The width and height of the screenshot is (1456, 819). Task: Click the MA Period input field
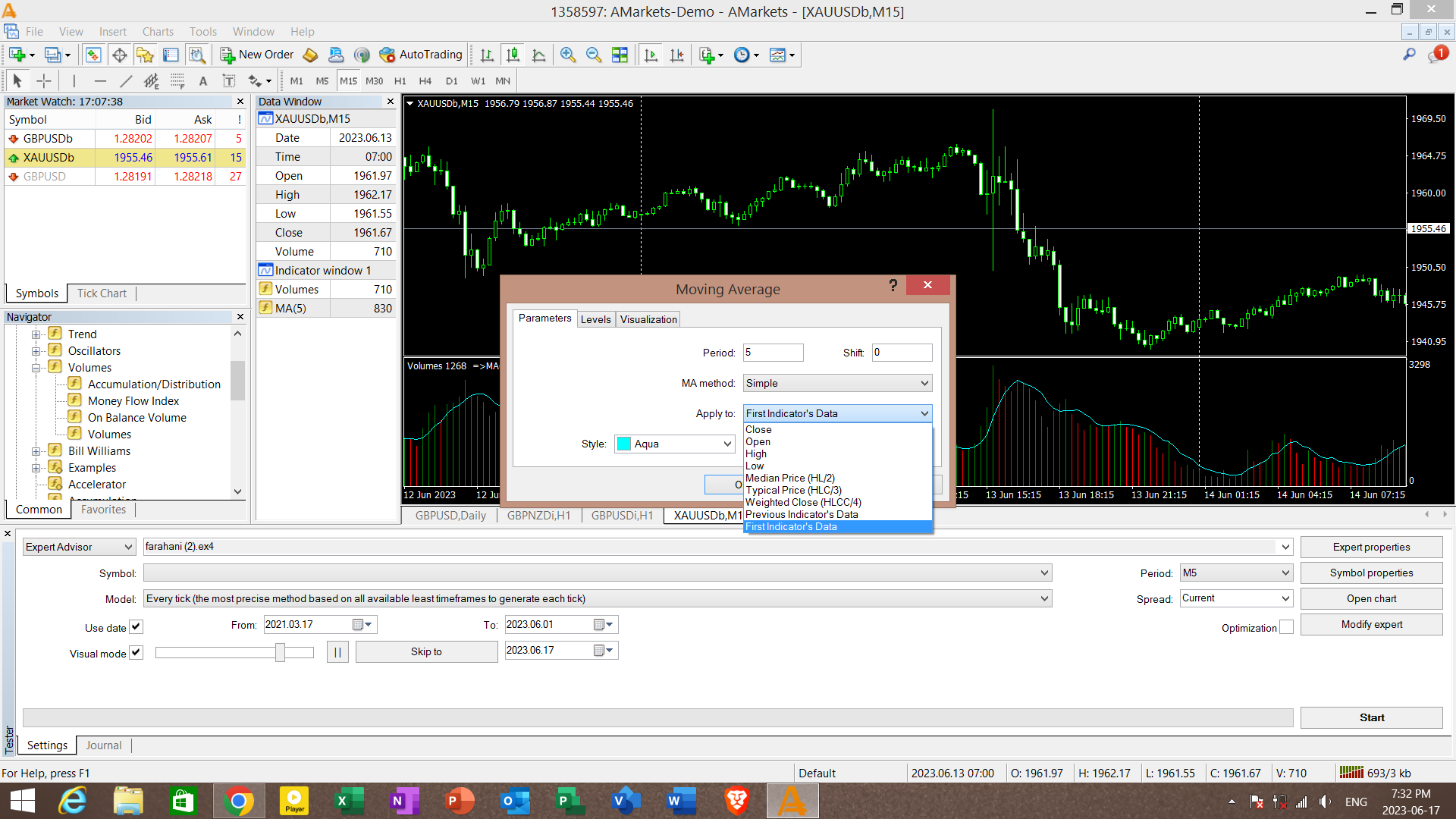pyautogui.click(x=773, y=352)
